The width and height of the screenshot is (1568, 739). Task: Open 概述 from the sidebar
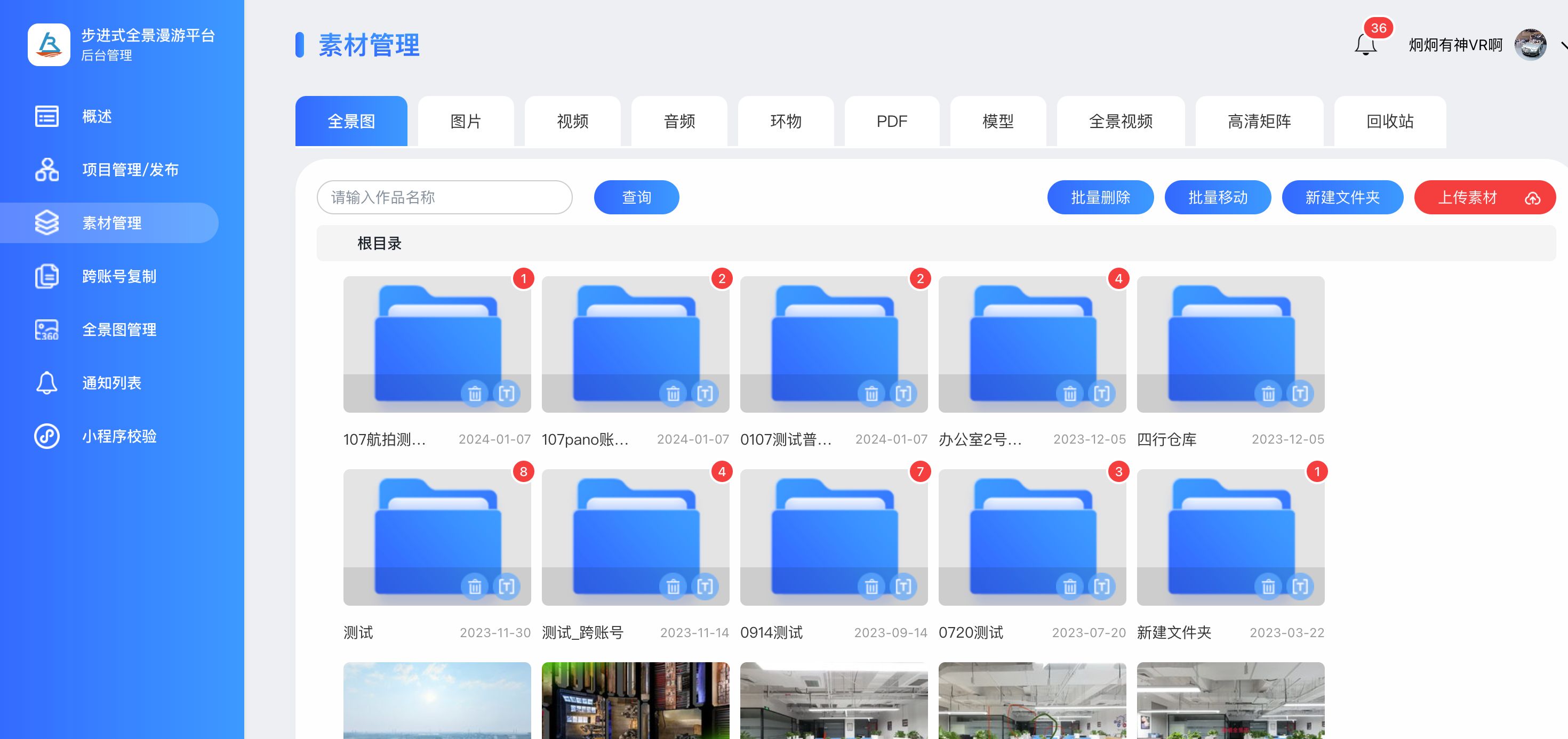98,116
